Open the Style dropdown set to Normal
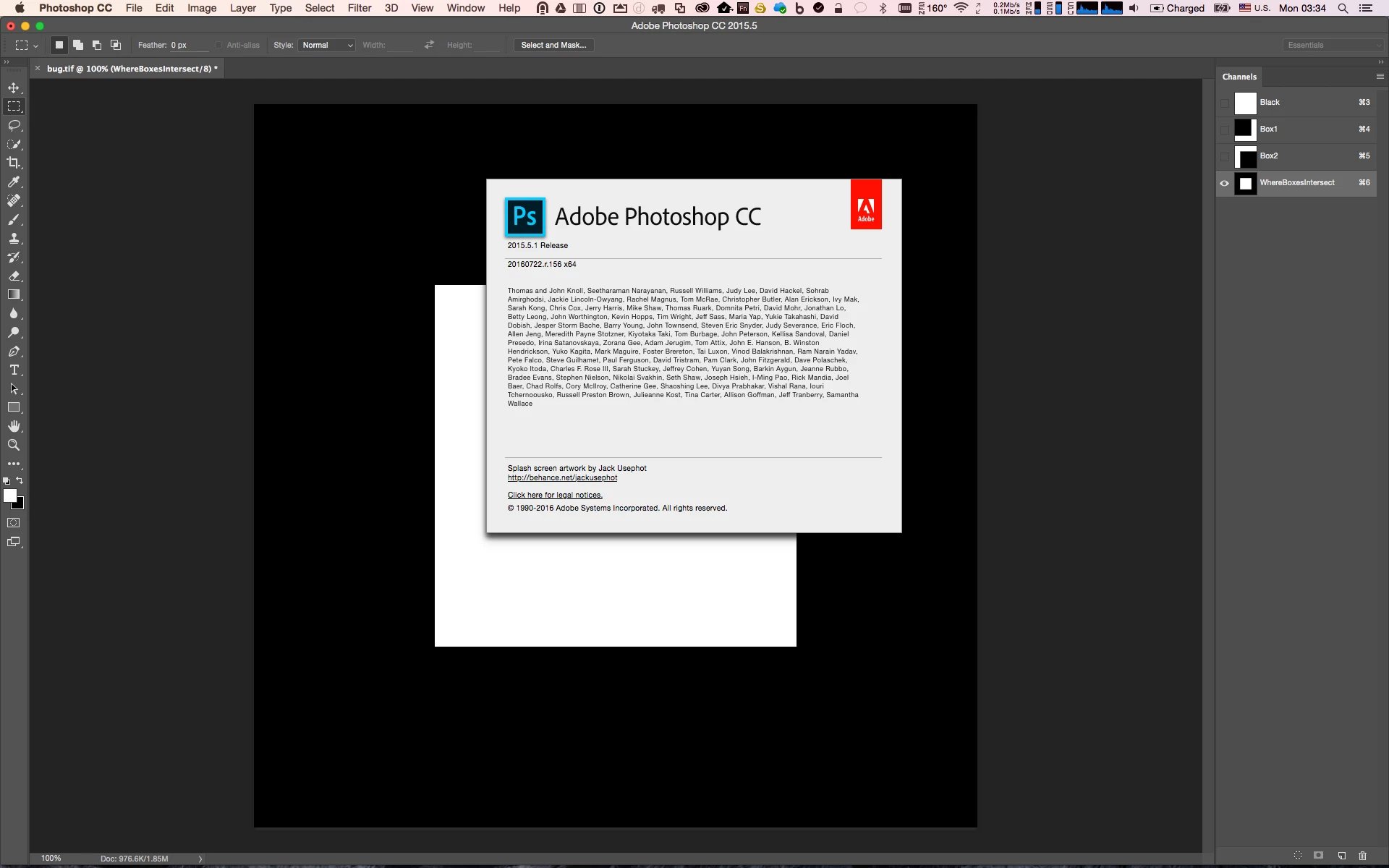Image resolution: width=1389 pixels, height=868 pixels. (x=327, y=45)
